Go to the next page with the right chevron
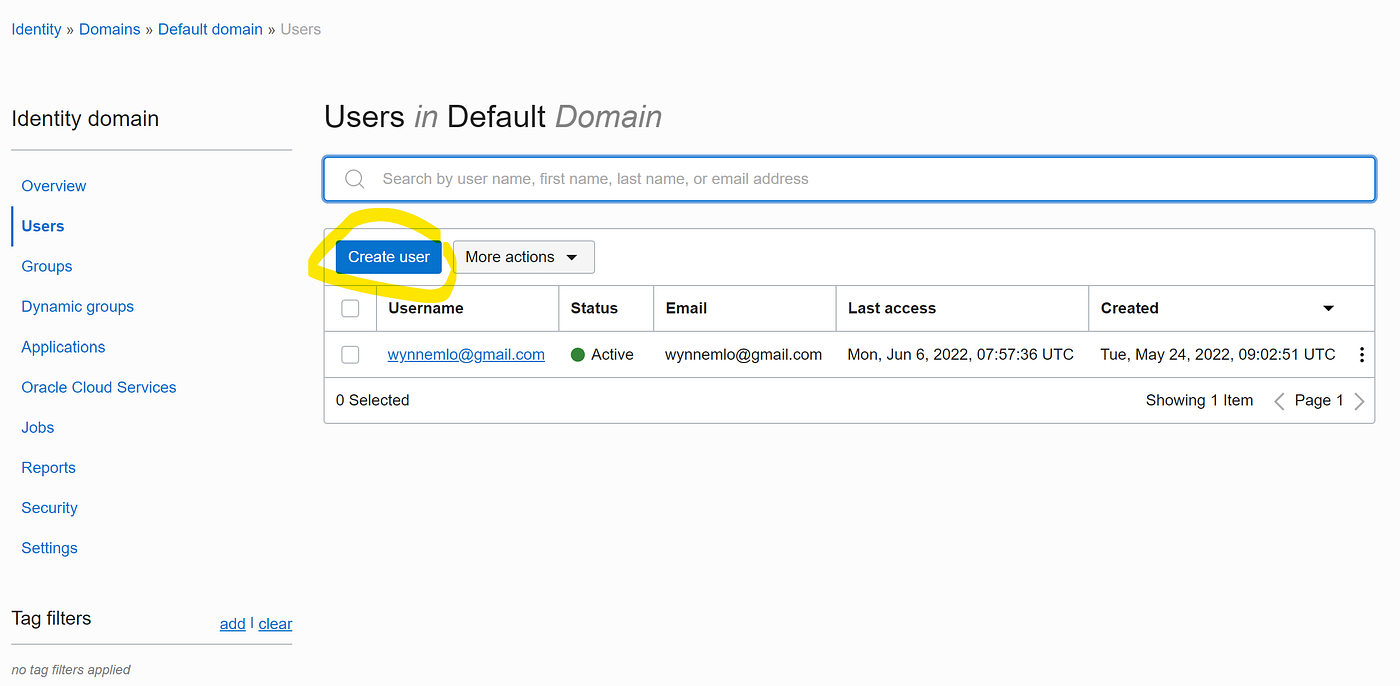This screenshot has height=686, width=1400. pos(1359,401)
